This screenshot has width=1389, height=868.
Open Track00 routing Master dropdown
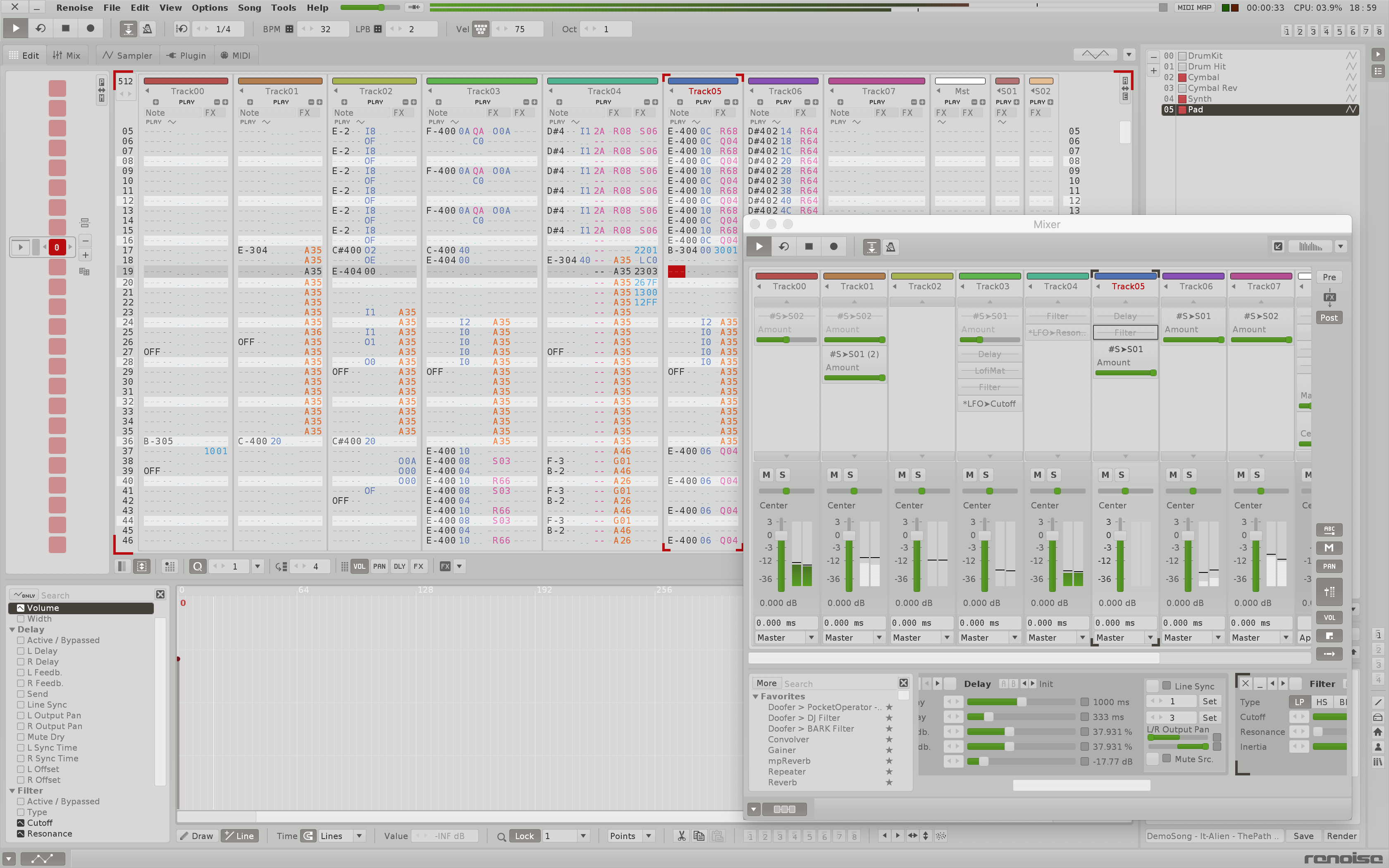coord(810,637)
